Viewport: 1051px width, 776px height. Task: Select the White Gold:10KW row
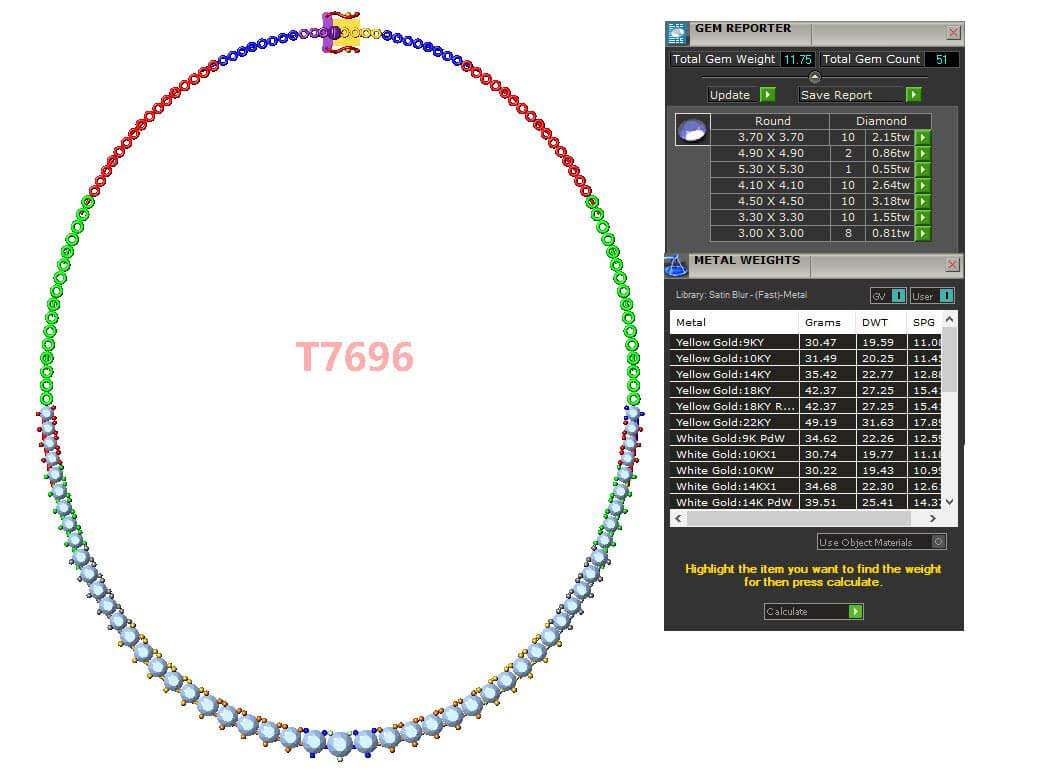[x=733, y=470]
